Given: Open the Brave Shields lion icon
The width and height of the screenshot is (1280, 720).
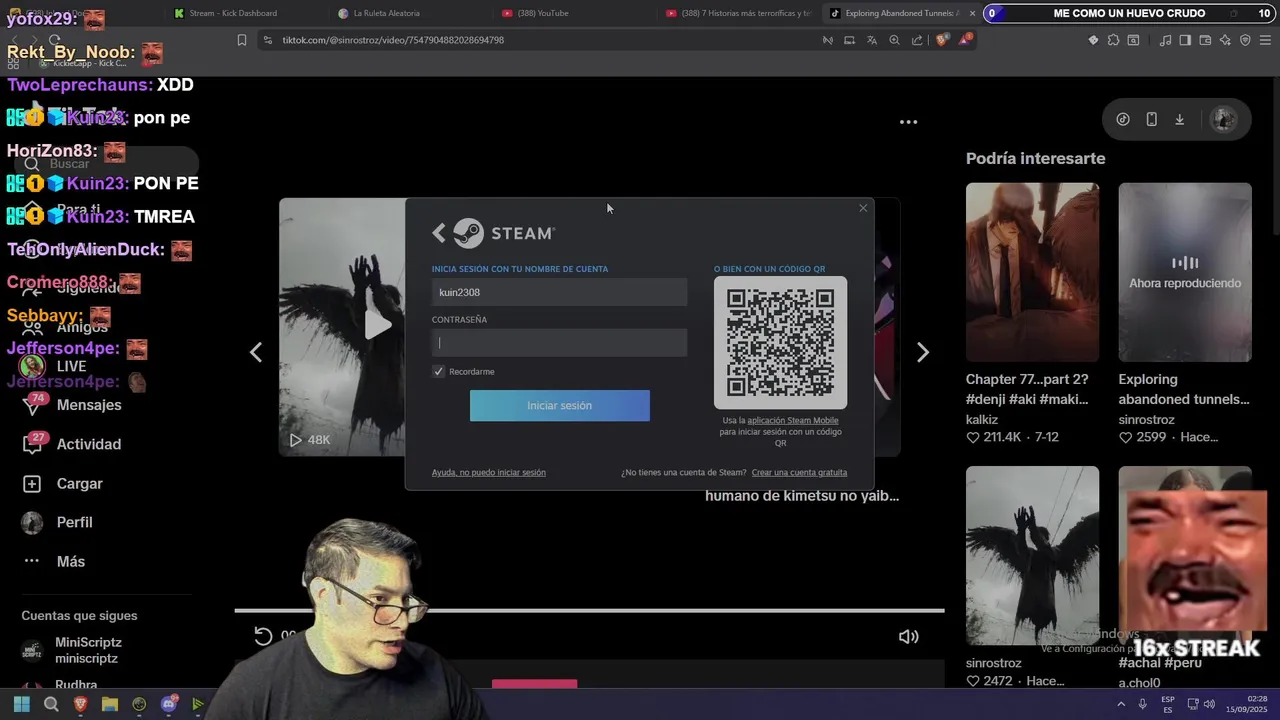Looking at the screenshot, I should click(x=943, y=40).
